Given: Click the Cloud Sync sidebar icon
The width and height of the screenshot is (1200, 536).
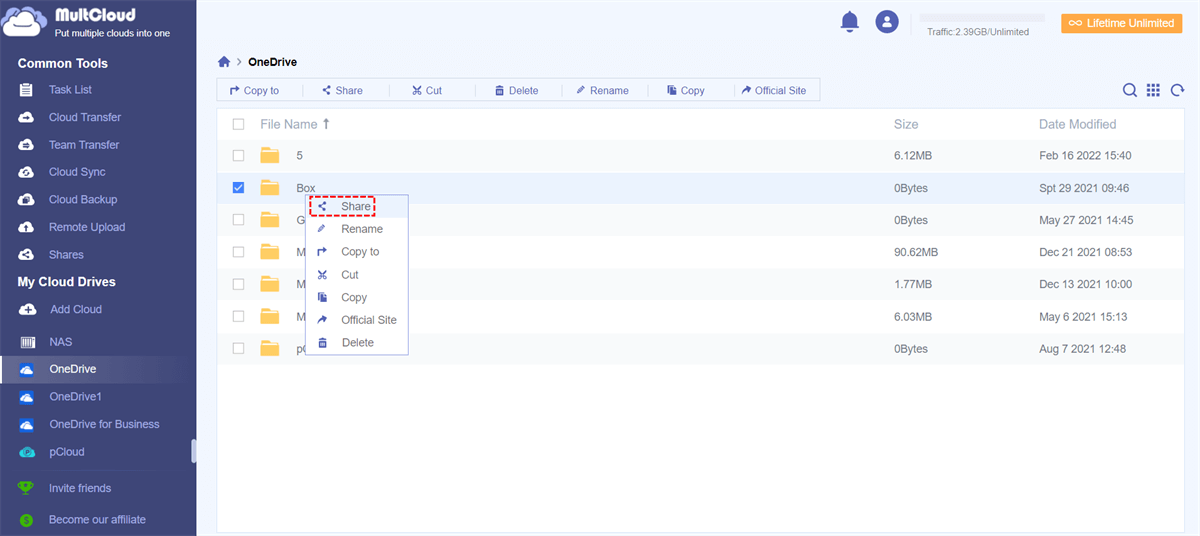Looking at the screenshot, I should pos(28,172).
